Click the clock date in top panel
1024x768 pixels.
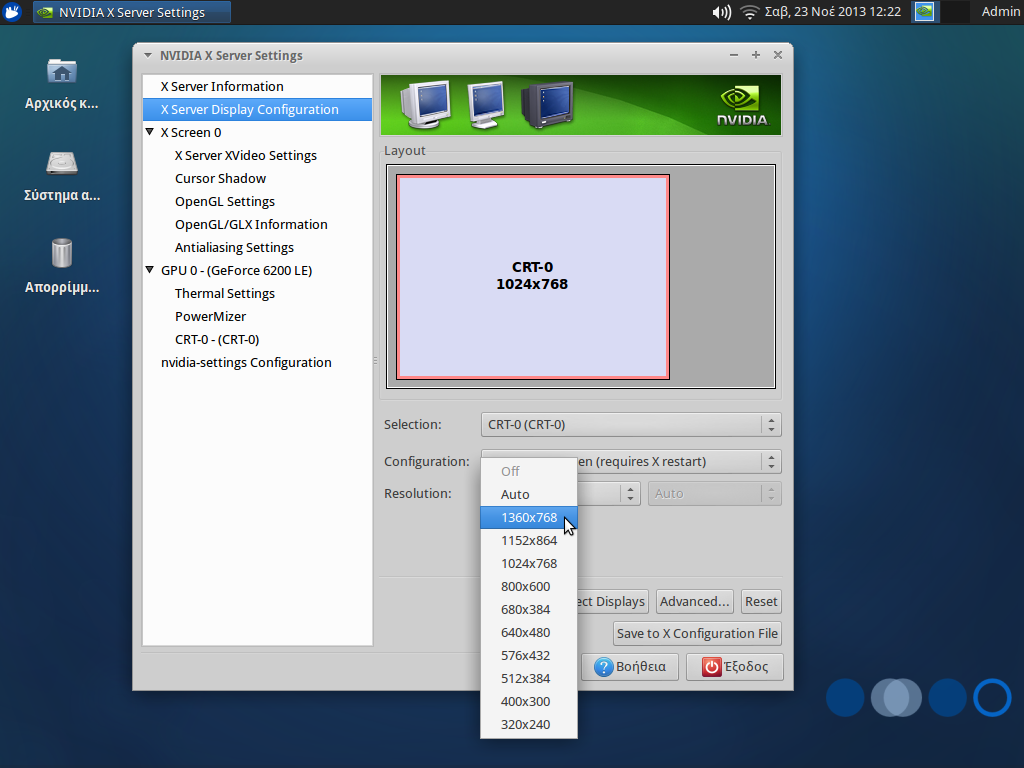pyautogui.click(x=833, y=12)
